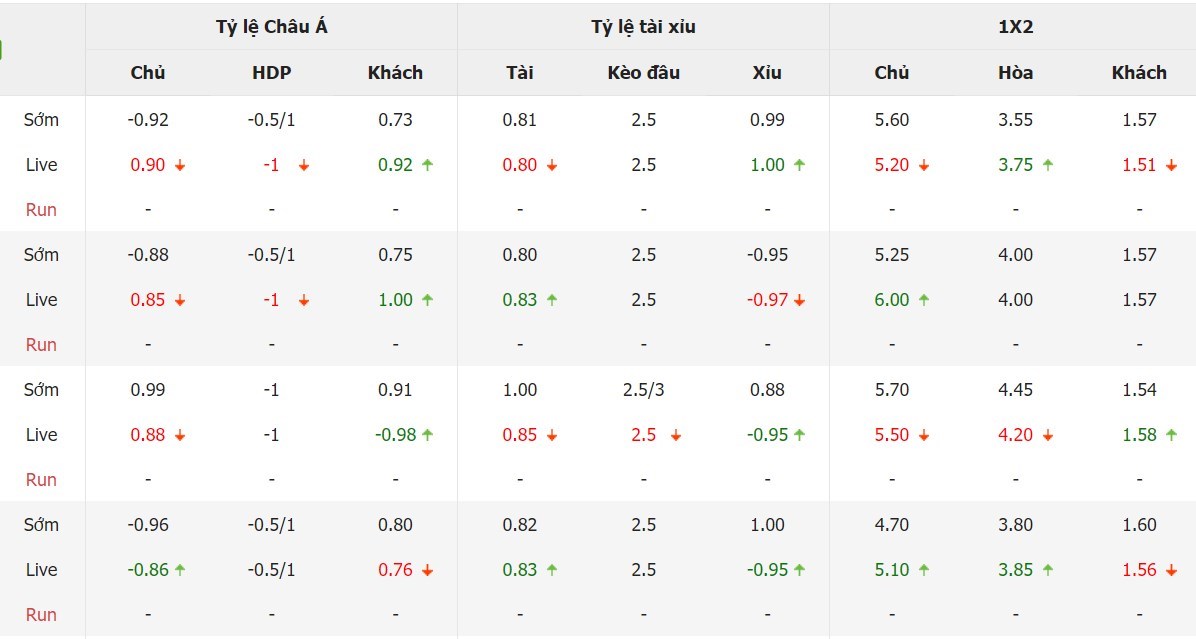This screenshot has width=1196, height=639.
Task: Select the 1X2 header
Action: [1015, 27]
